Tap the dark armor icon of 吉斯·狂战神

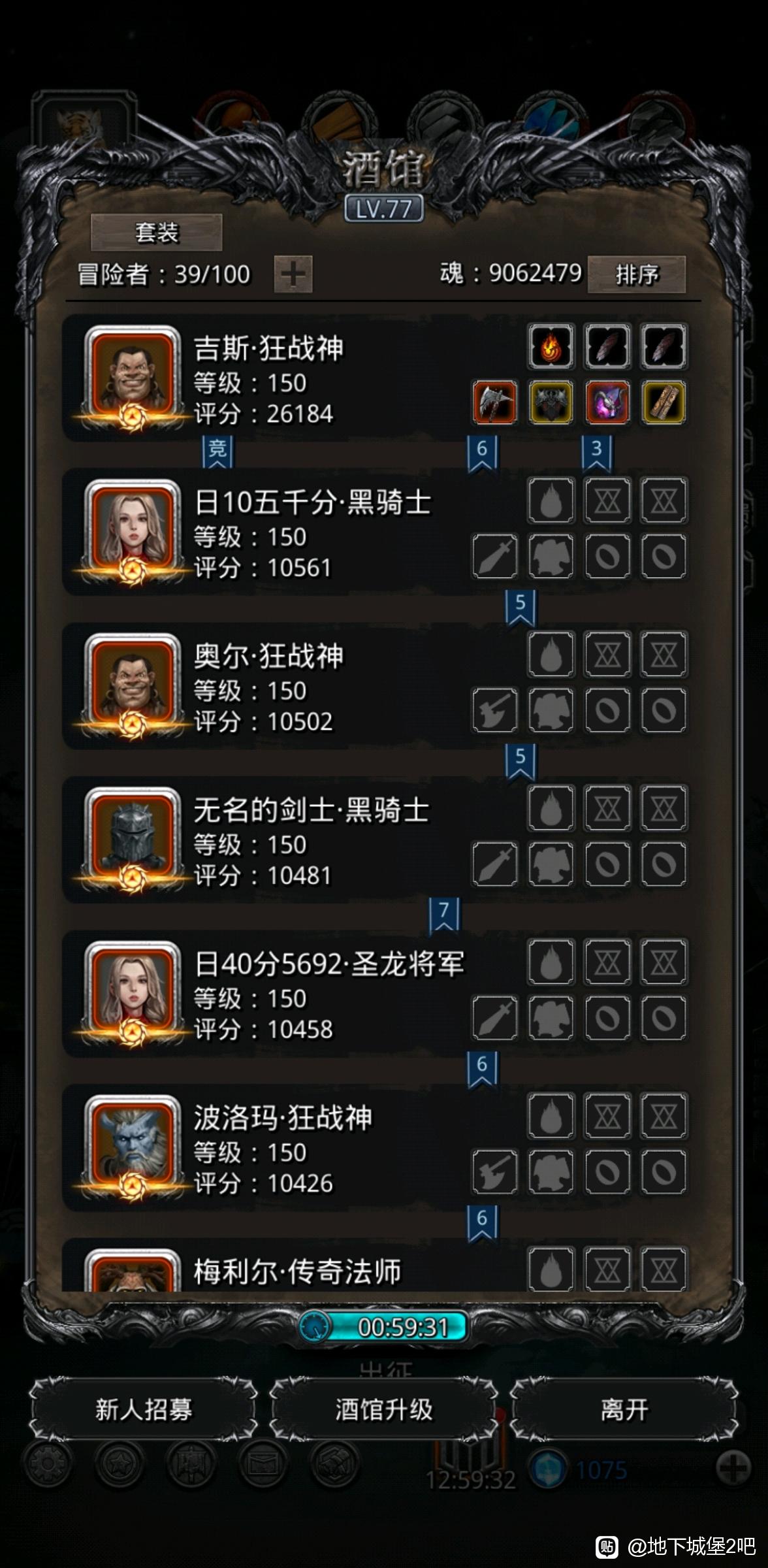(x=551, y=402)
